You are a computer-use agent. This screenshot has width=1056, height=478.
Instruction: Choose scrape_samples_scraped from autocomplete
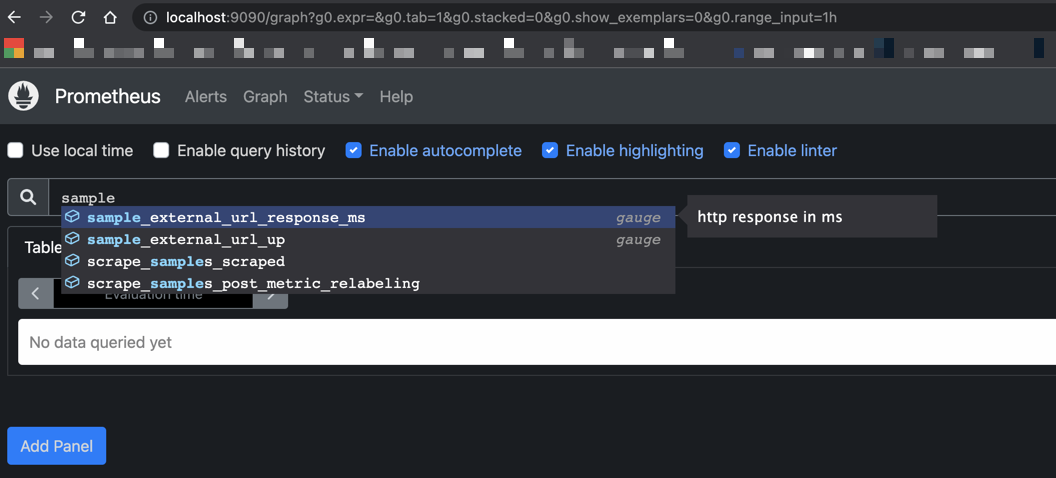tap(368, 261)
